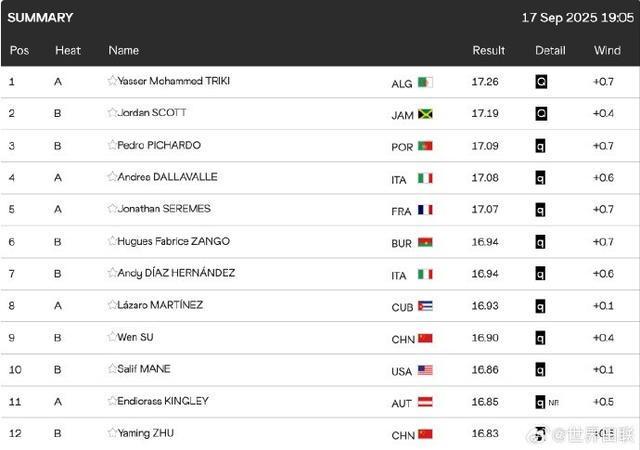The image size is (640, 450).
Task: Select the Cuba flag icon
Action: click(x=425, y=306)
